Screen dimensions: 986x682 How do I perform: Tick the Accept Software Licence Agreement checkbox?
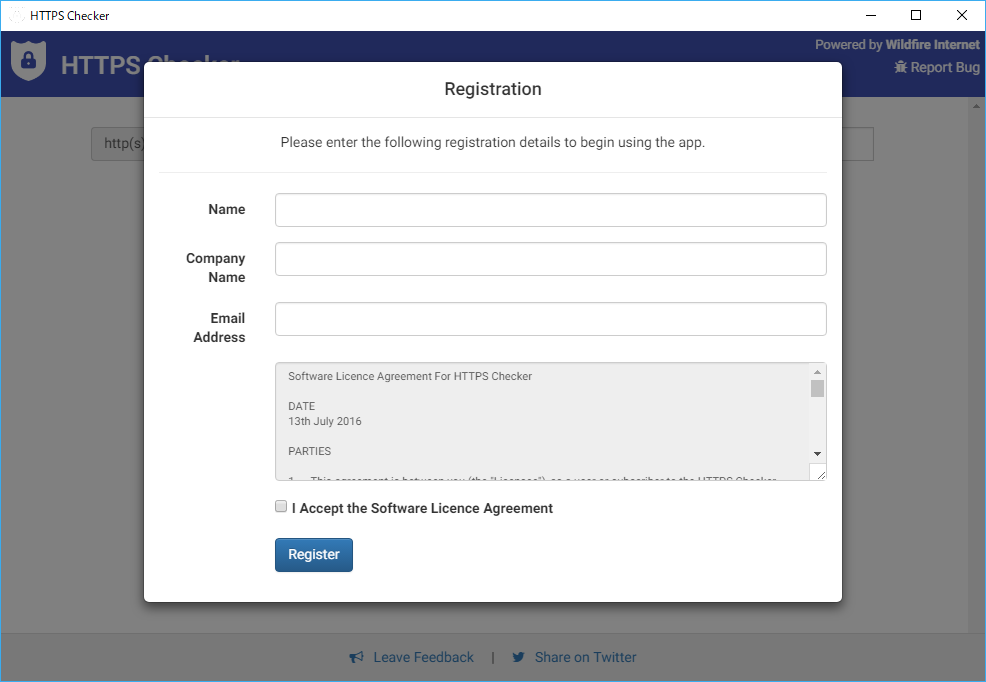tap(281, 507)
